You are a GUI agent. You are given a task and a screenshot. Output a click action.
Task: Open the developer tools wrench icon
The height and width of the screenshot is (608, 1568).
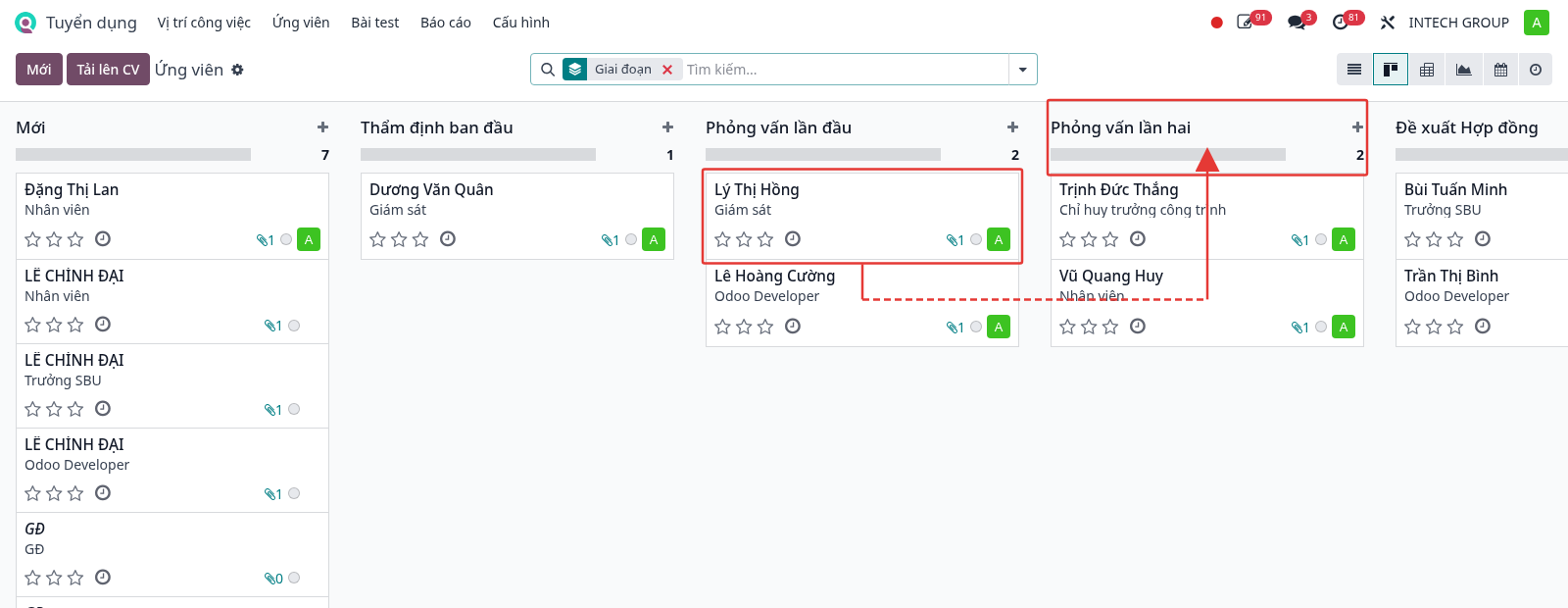[1388, 23]
